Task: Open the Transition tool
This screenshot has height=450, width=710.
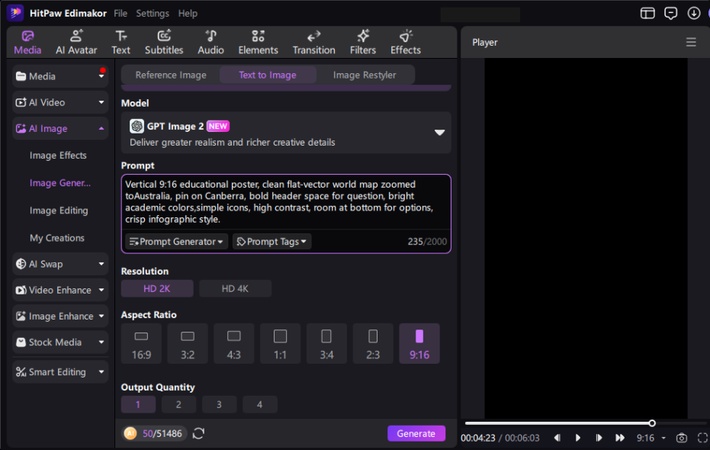Action: point(314,42)
